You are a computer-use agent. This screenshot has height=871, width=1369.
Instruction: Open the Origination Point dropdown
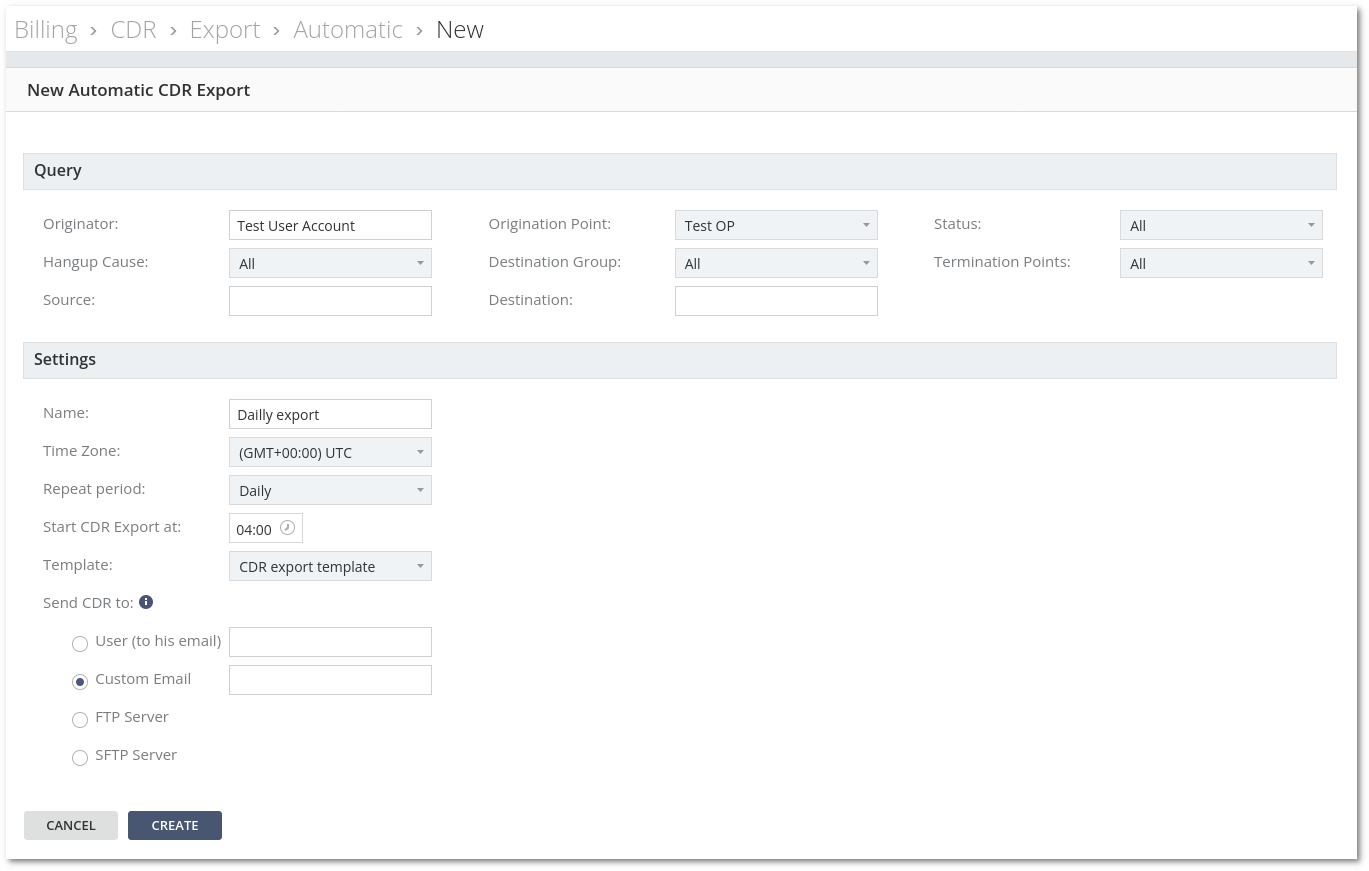click(x=775, y=226)
